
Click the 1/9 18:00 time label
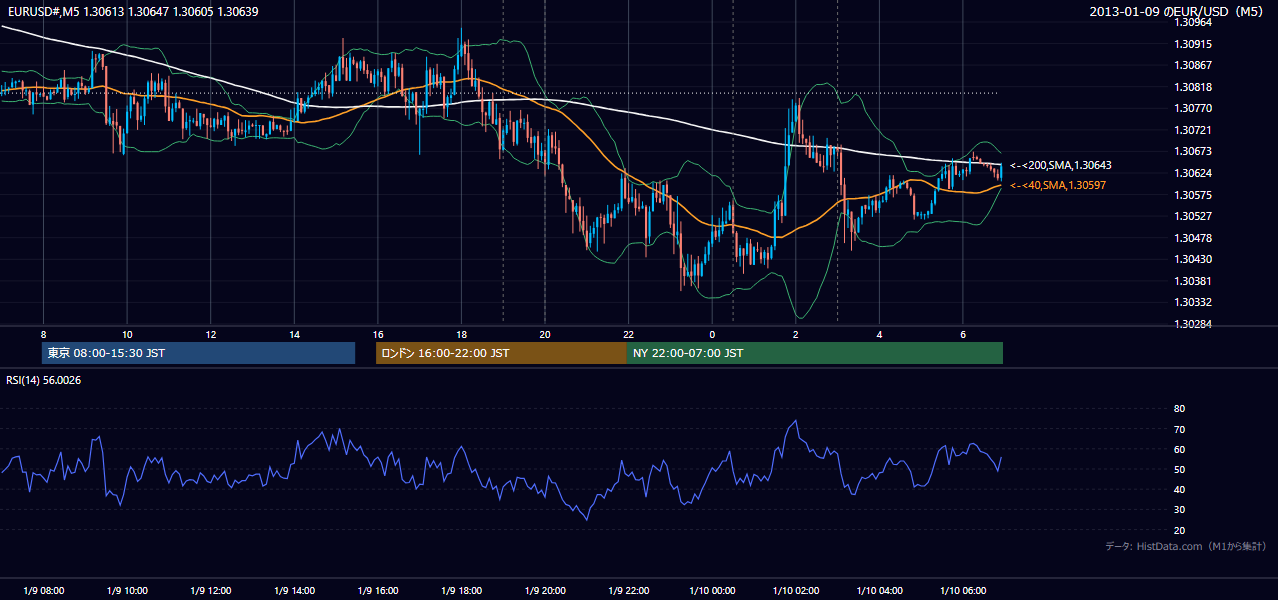click(x=461, y=591)
